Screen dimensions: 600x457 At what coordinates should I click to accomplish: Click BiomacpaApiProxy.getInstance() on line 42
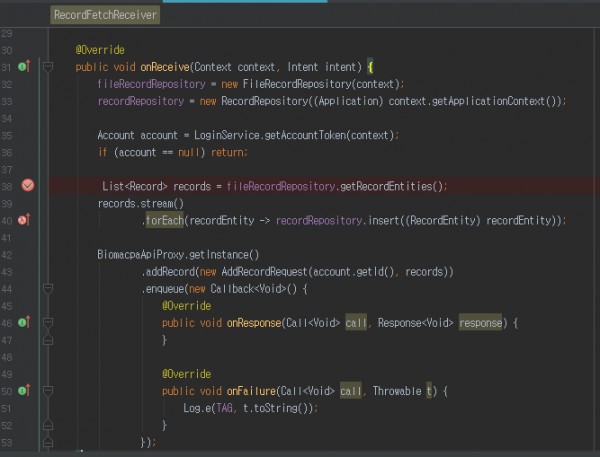(x=178, y=255)
